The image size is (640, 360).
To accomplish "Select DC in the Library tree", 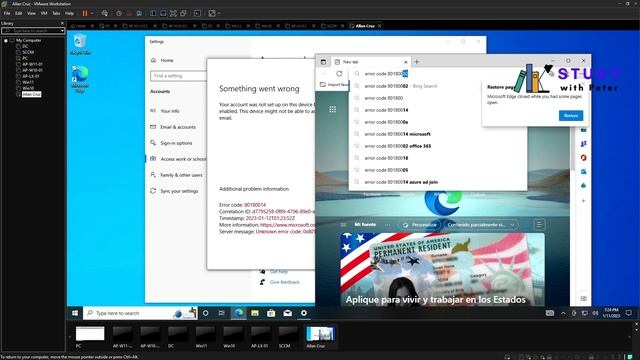I will coord(25,46).
